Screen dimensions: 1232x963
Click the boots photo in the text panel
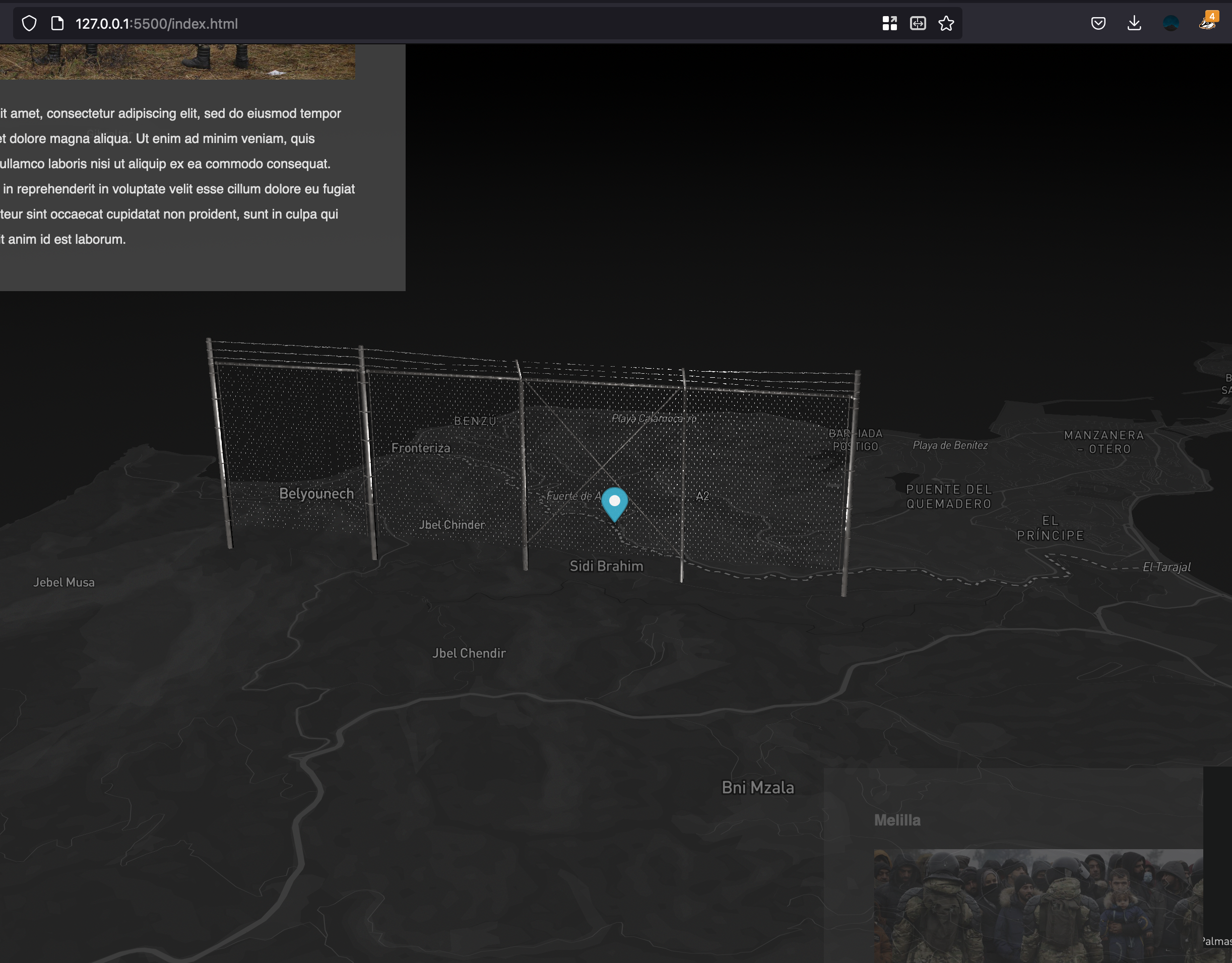tap(177, 62)
